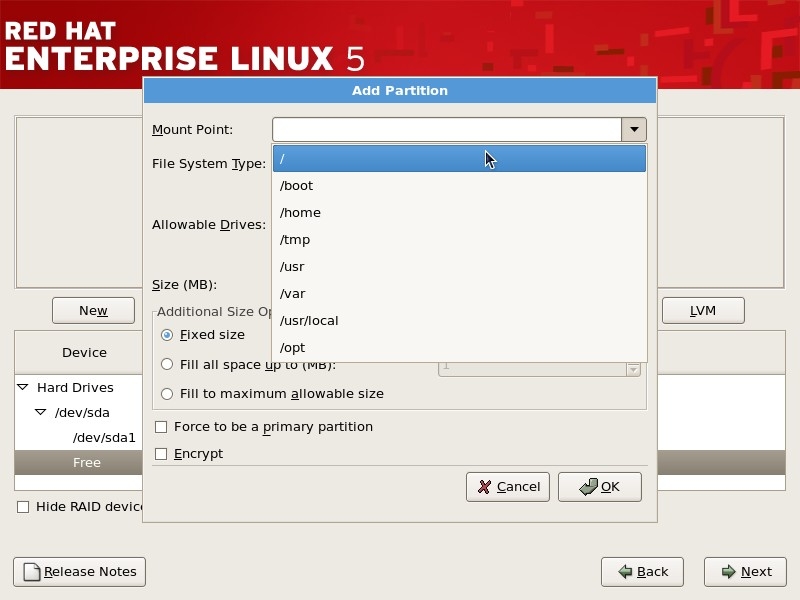Toggle the Hide RAID devices checkbox
This screenshot has height=600, width=800.
coord(23,507)
